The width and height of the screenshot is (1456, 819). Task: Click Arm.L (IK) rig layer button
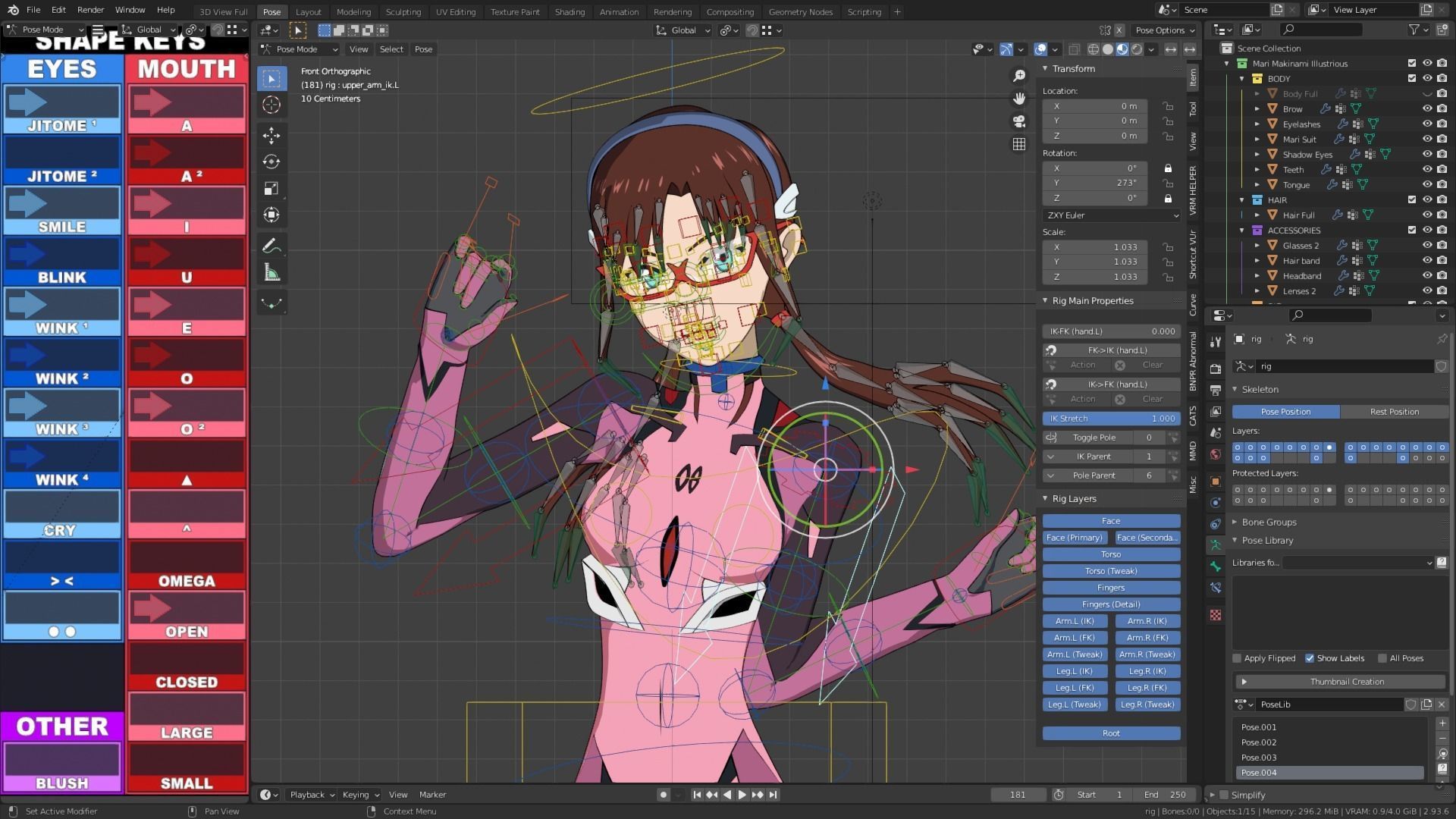[1075, 621]
